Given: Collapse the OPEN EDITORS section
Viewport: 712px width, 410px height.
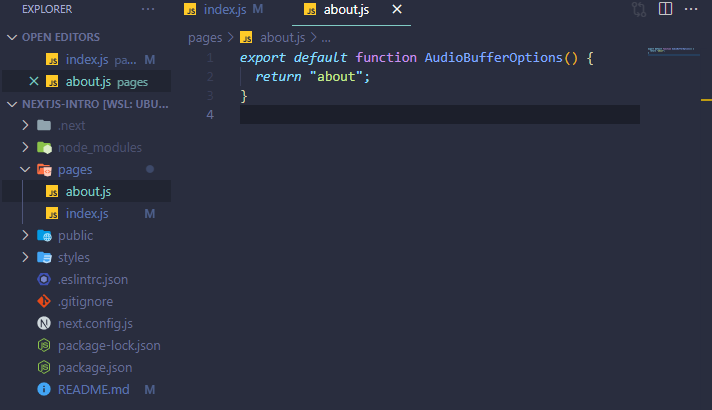Looking at the screenshot, I should click(x=12, y=37).
